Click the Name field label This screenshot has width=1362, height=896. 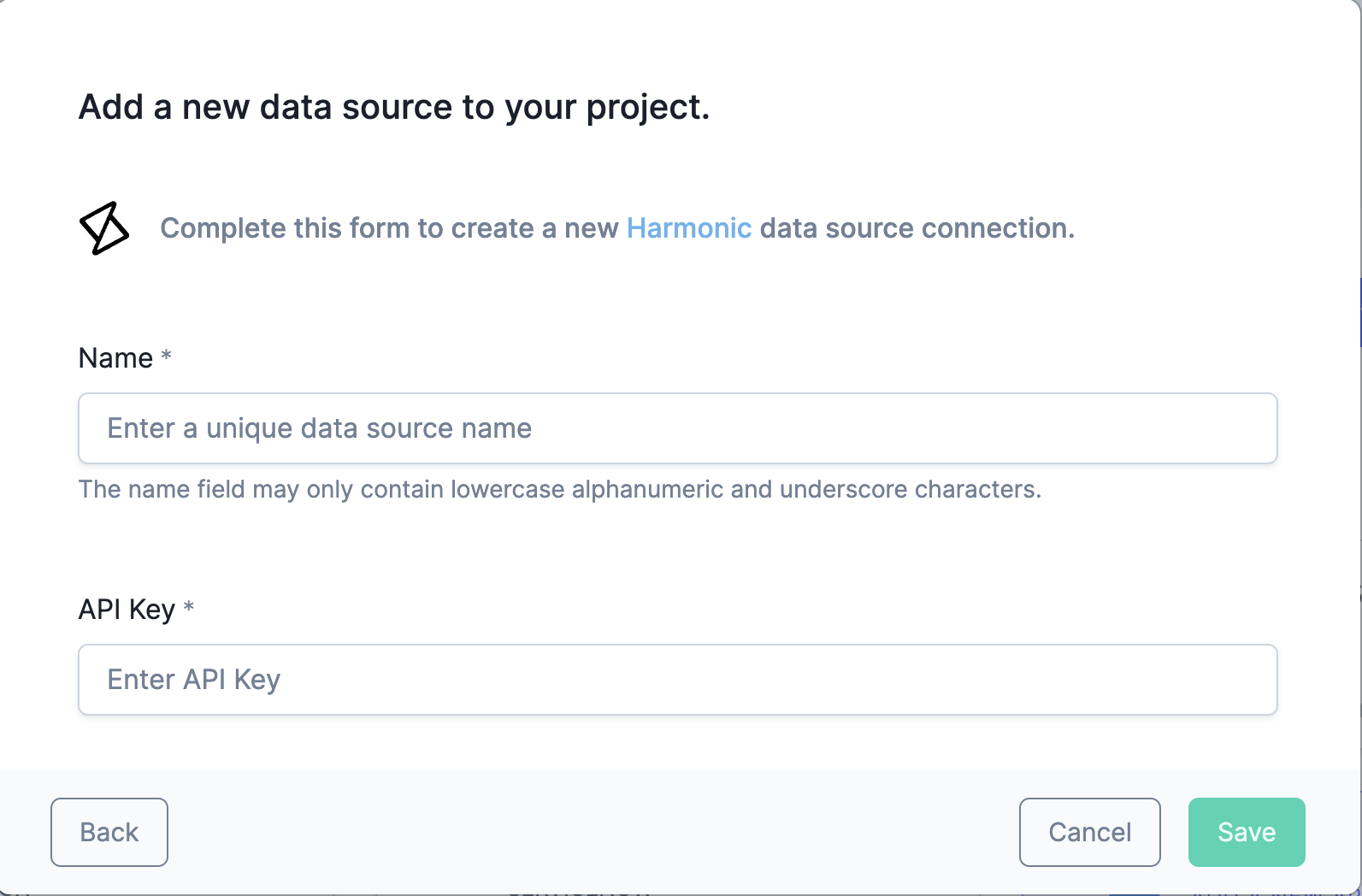116,358
